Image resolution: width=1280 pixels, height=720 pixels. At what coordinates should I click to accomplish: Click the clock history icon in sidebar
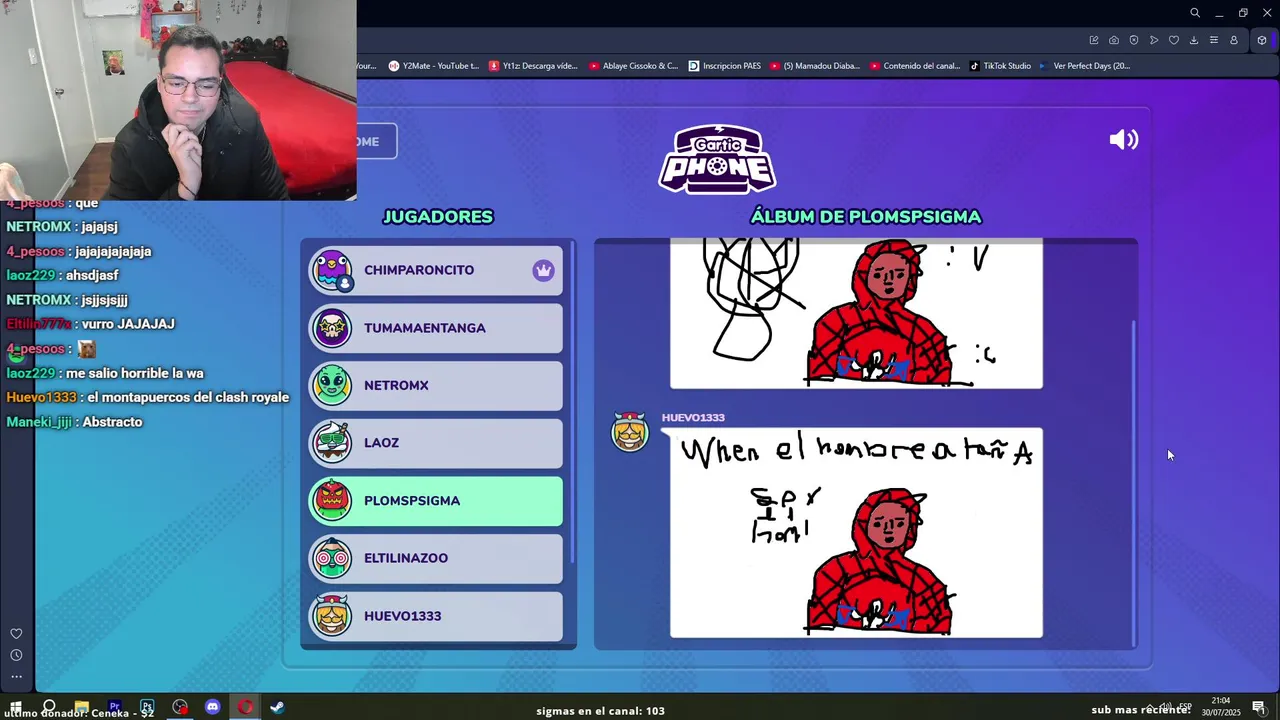pos(16,656)
